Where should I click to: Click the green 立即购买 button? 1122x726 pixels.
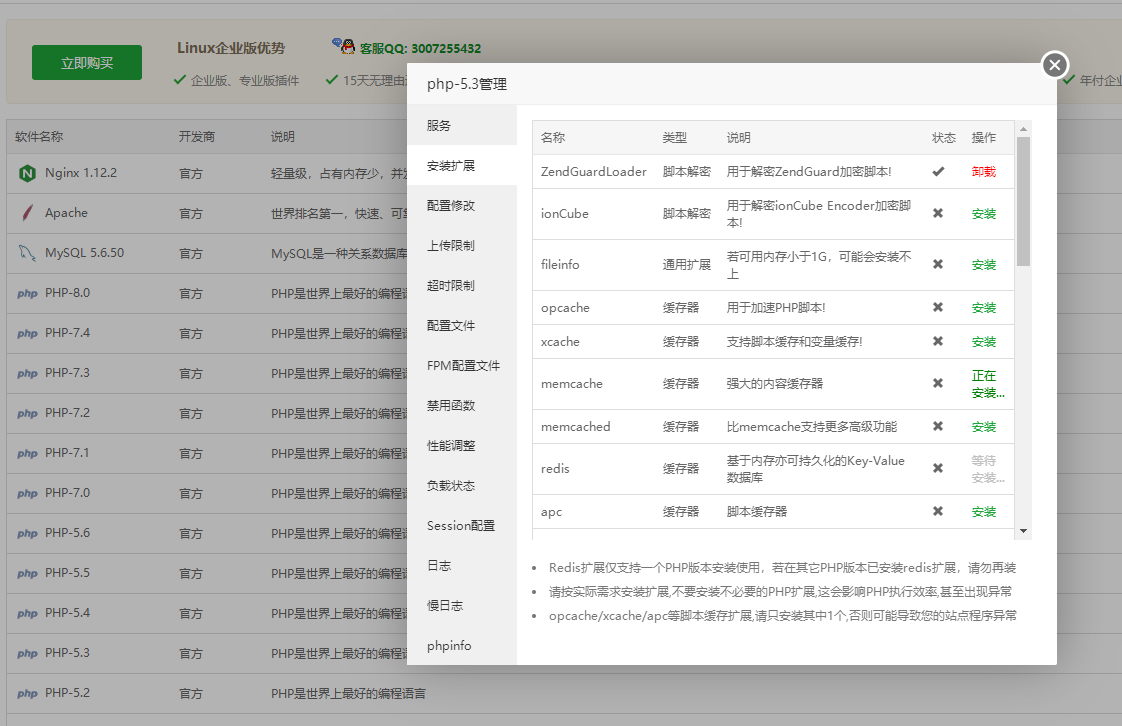click(87, 63)
